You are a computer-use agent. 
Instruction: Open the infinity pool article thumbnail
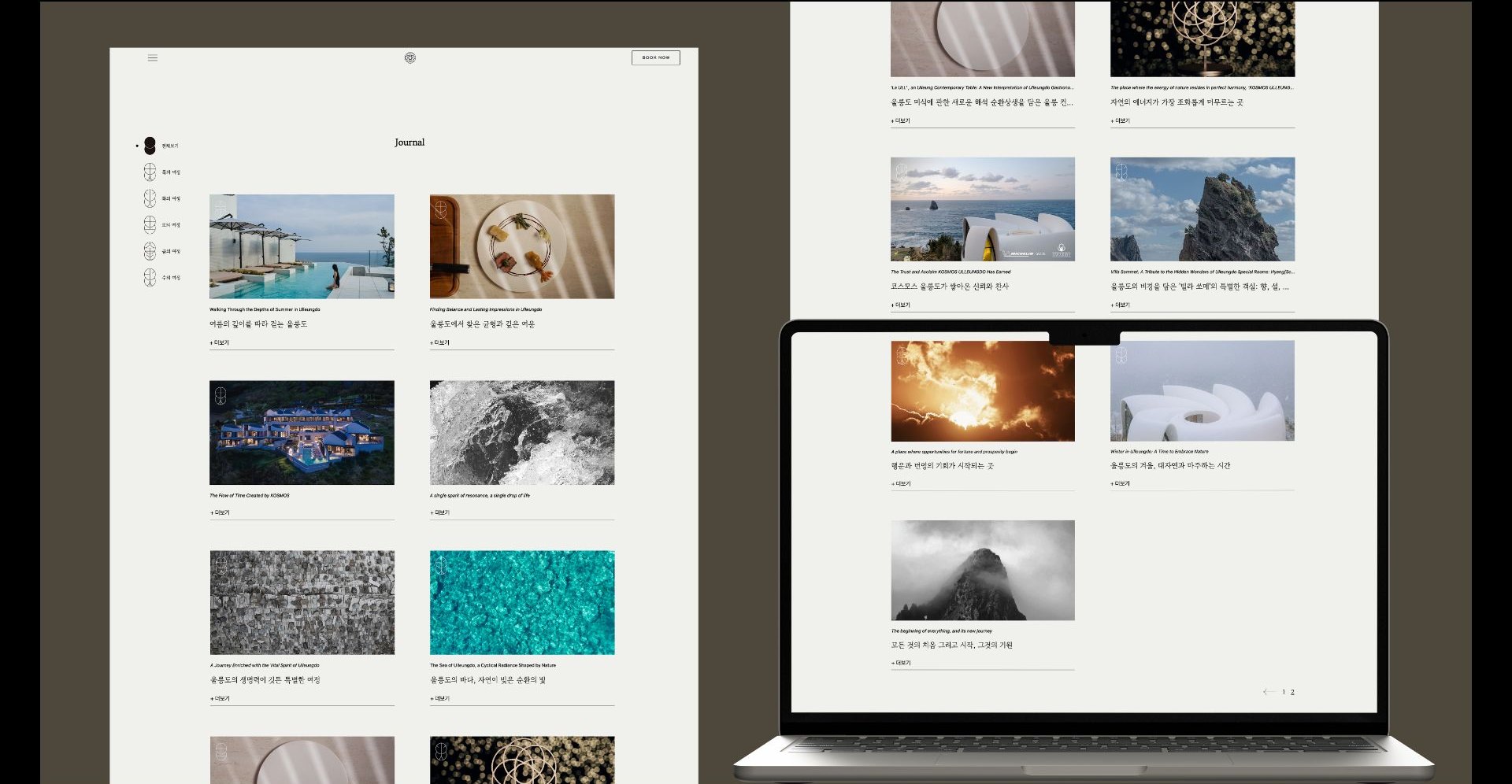pos(302,246)
